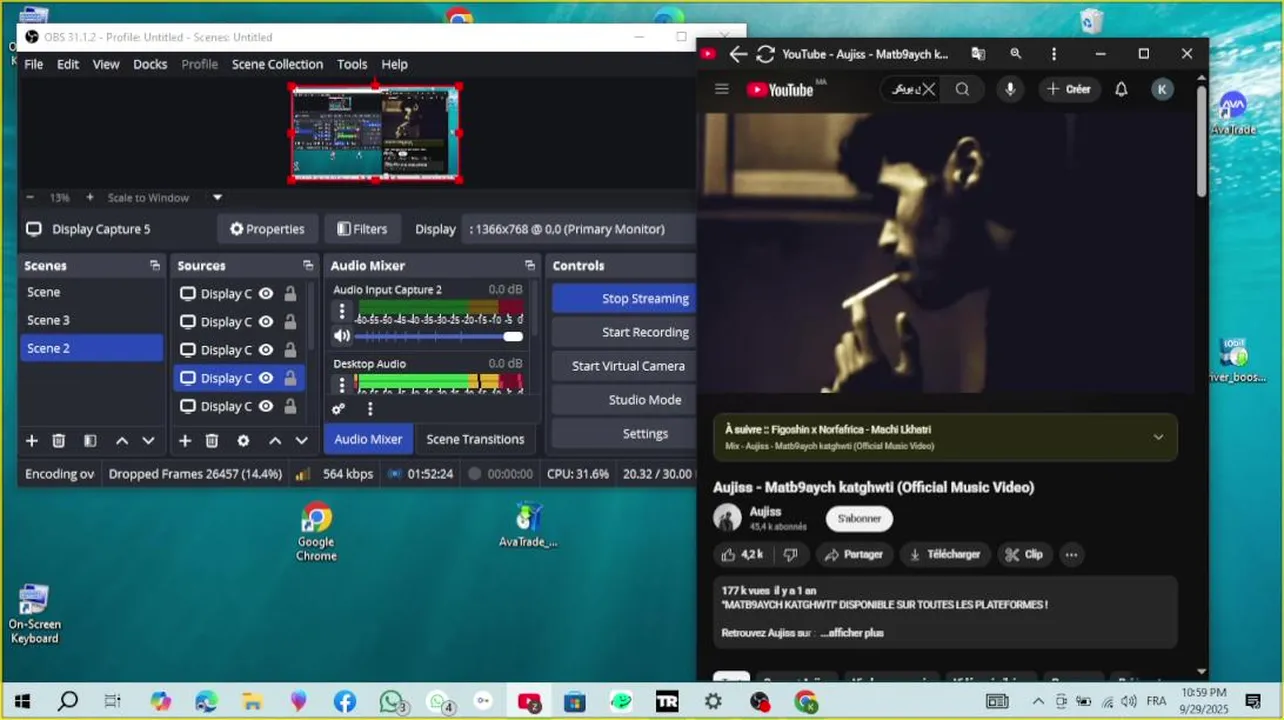Open the Docks menu in OBS
The width and height of the screenshot is (1284, 720).
(150, 64)
